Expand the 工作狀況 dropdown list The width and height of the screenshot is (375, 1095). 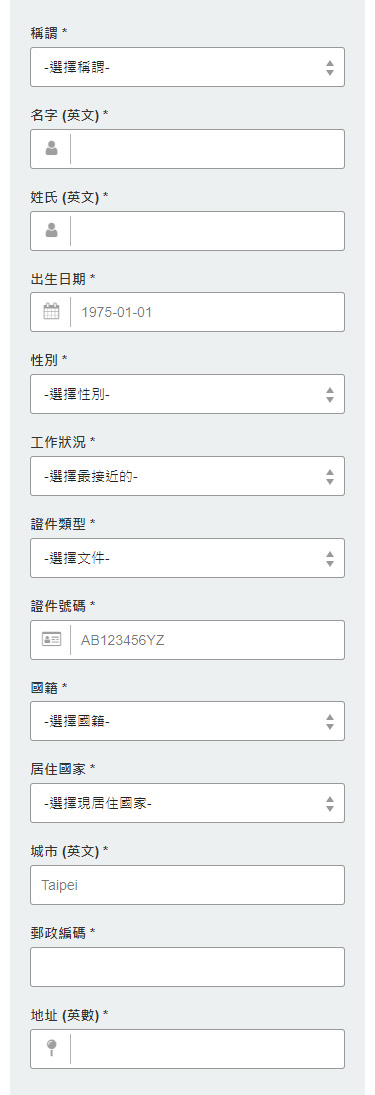pyautogui.click(x=187, y=476)
